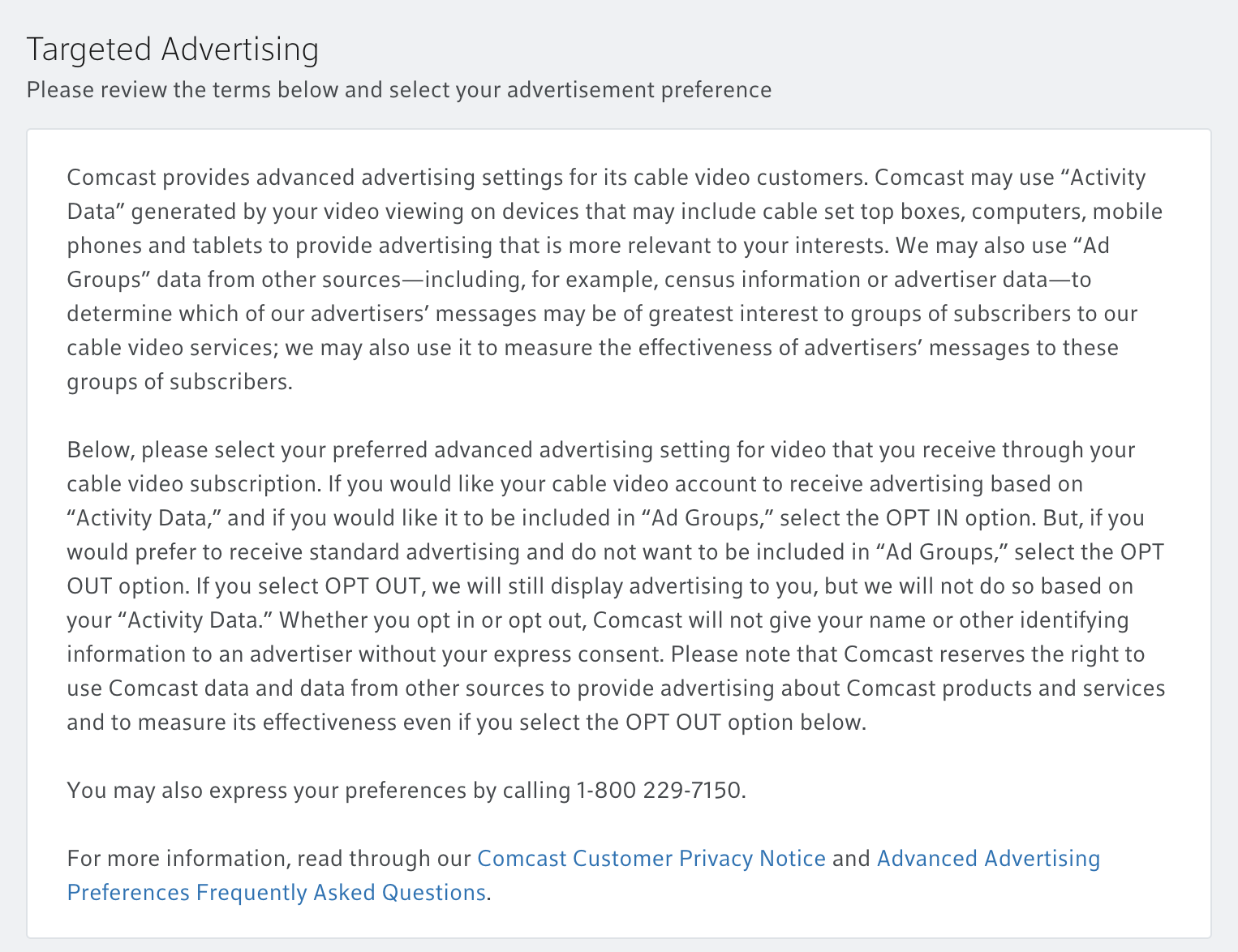
Task: Open the Advanced Advertising Preferences FAQ link
Action: [x=988, y=858]
